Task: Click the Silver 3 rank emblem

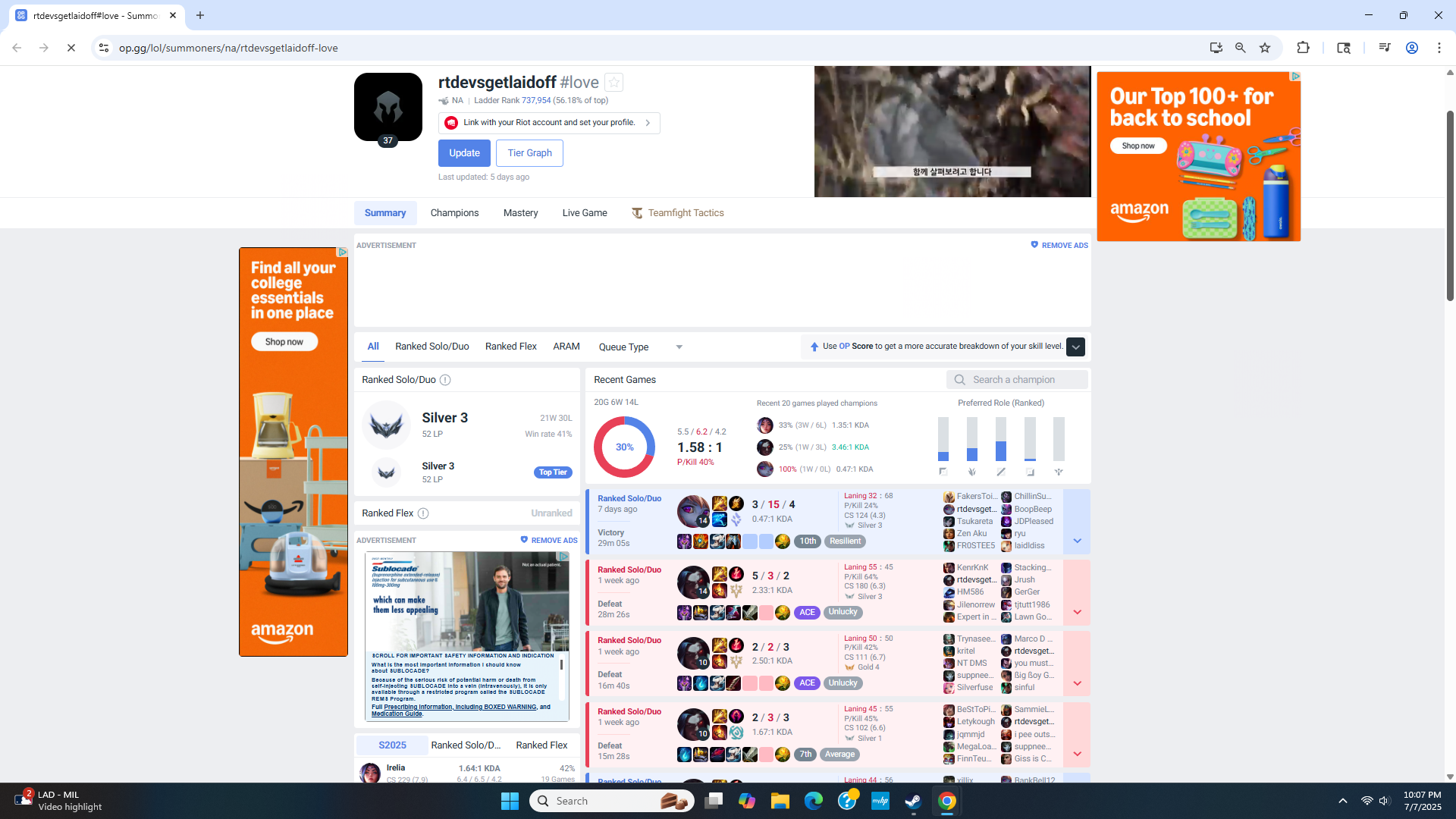Action: click(x=386, y=425)
